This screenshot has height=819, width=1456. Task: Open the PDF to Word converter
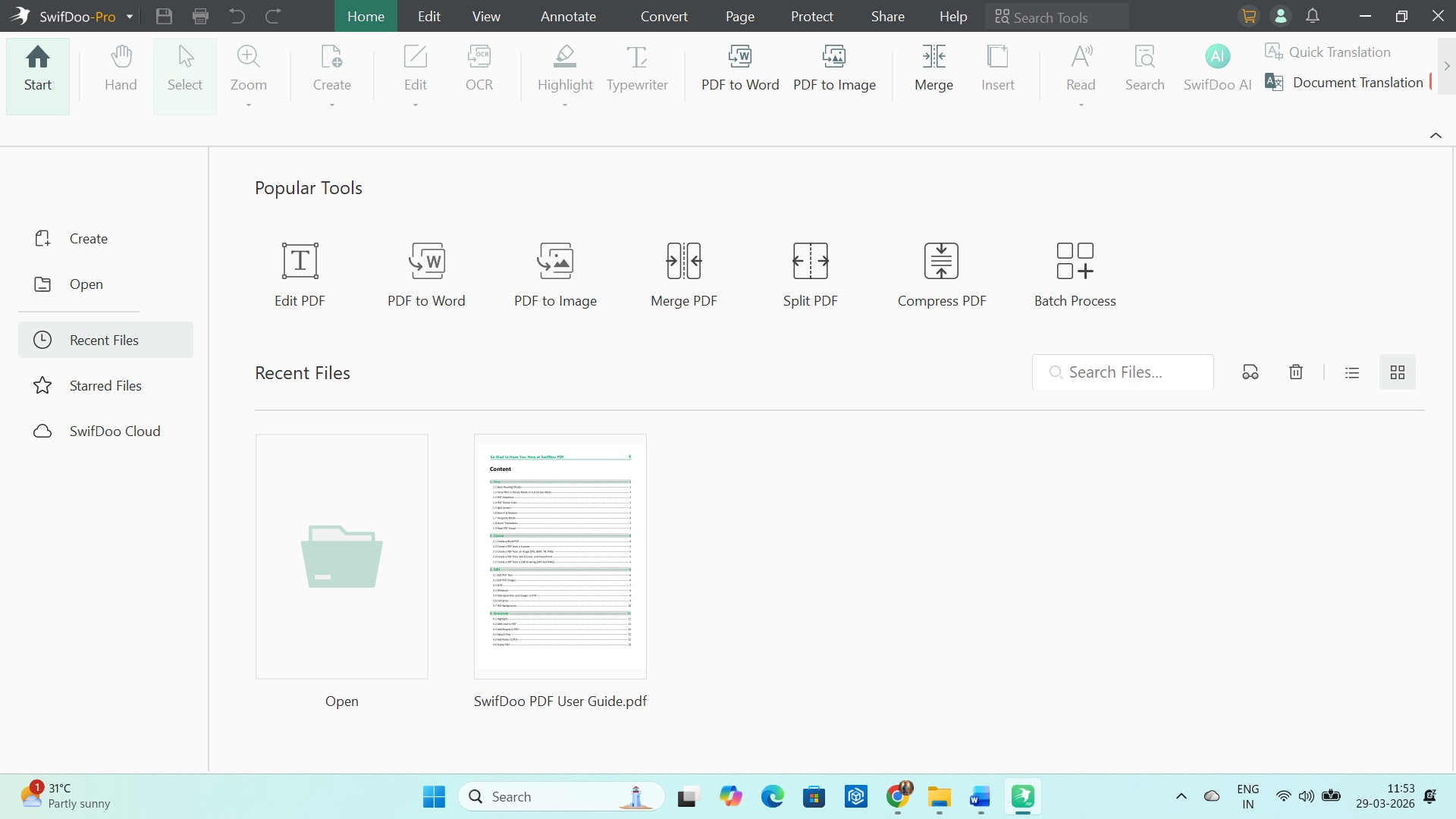(740, 68)
